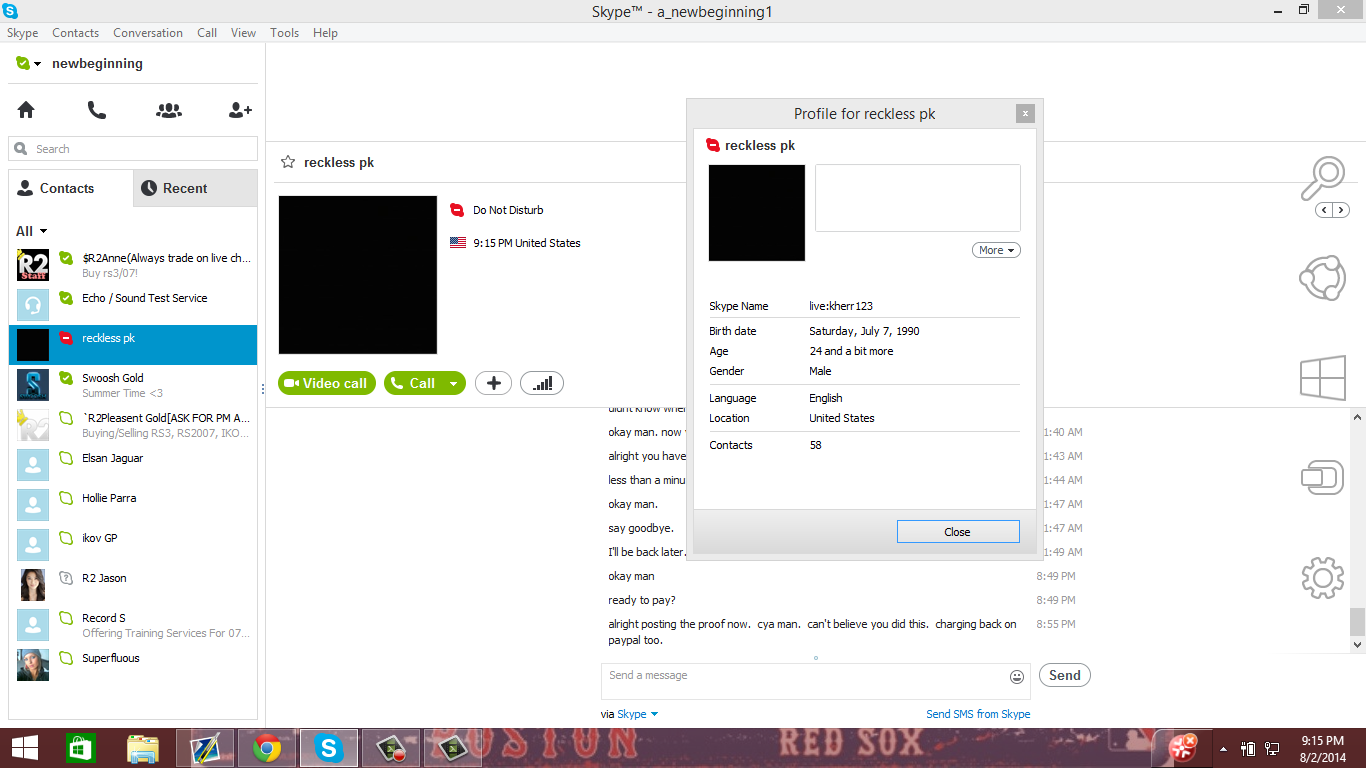
Task: Go to Skype Home via house icon
Action: [26, 111]
